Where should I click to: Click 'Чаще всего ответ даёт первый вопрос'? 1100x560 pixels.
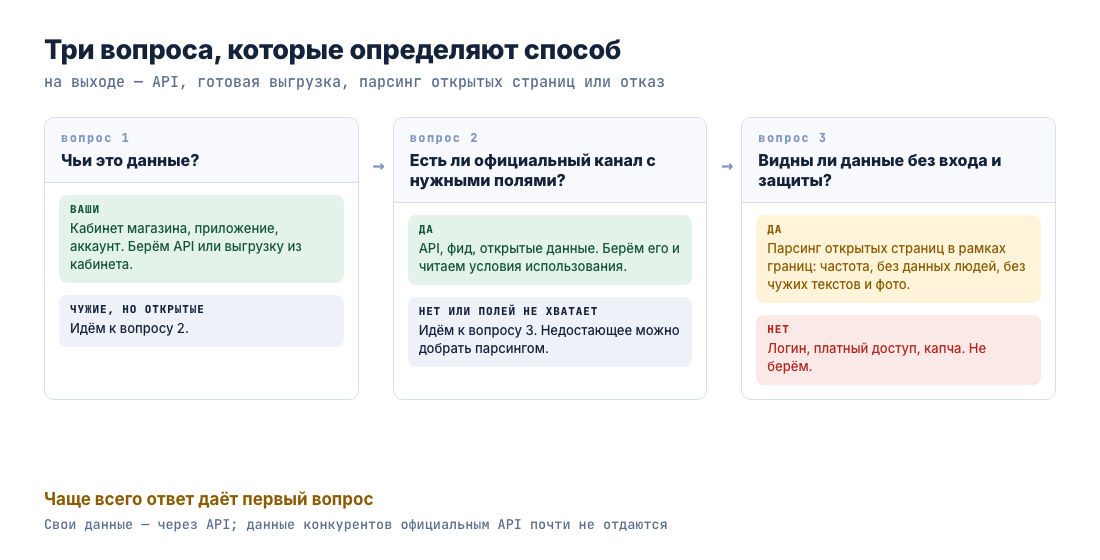209,499
